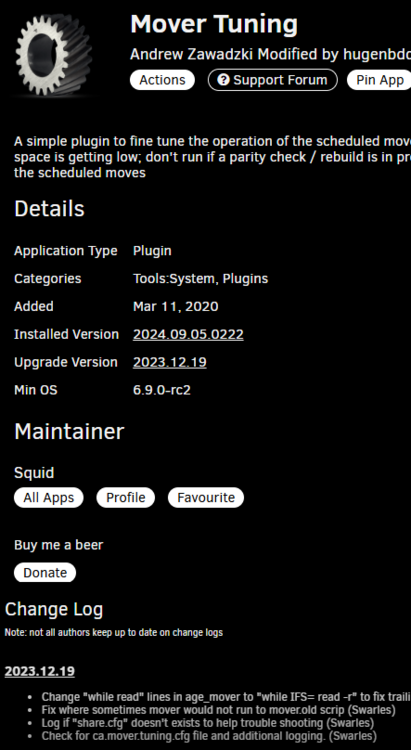
Task: Click the Change Log heading
Action: coord(54,609)
